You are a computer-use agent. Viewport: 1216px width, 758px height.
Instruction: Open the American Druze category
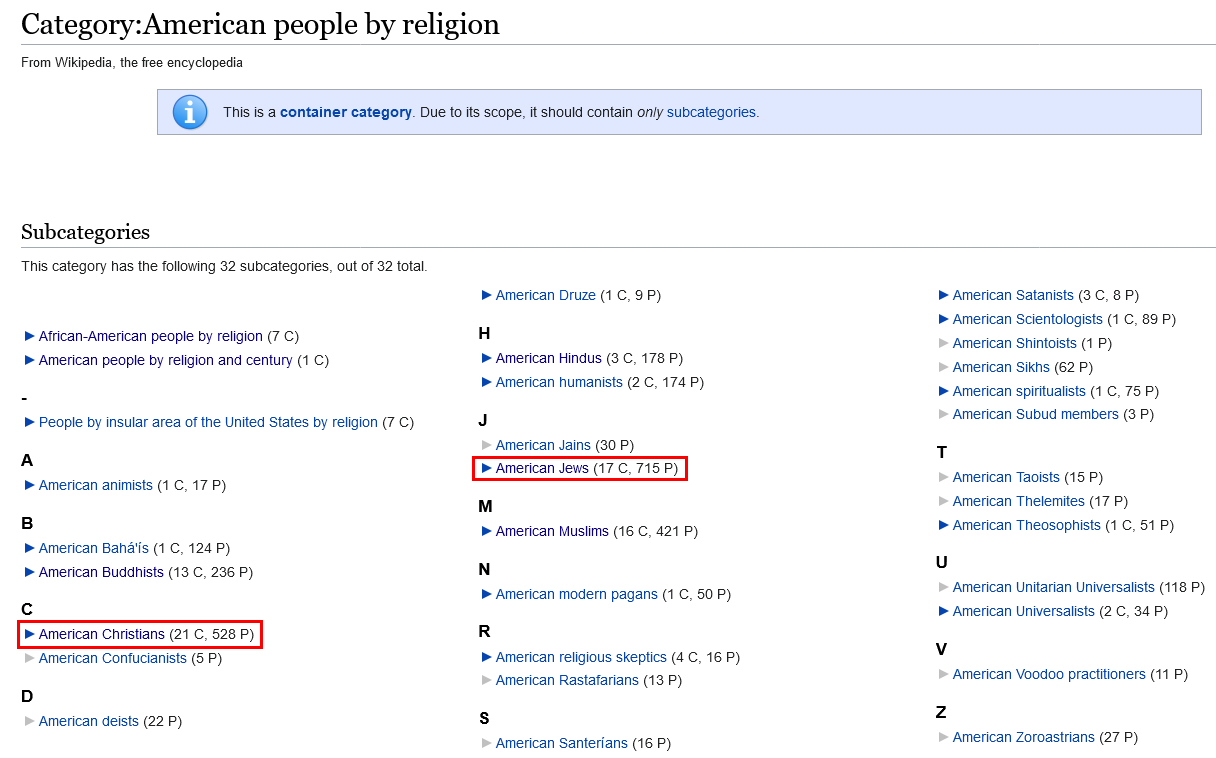[x=546, y=295]
